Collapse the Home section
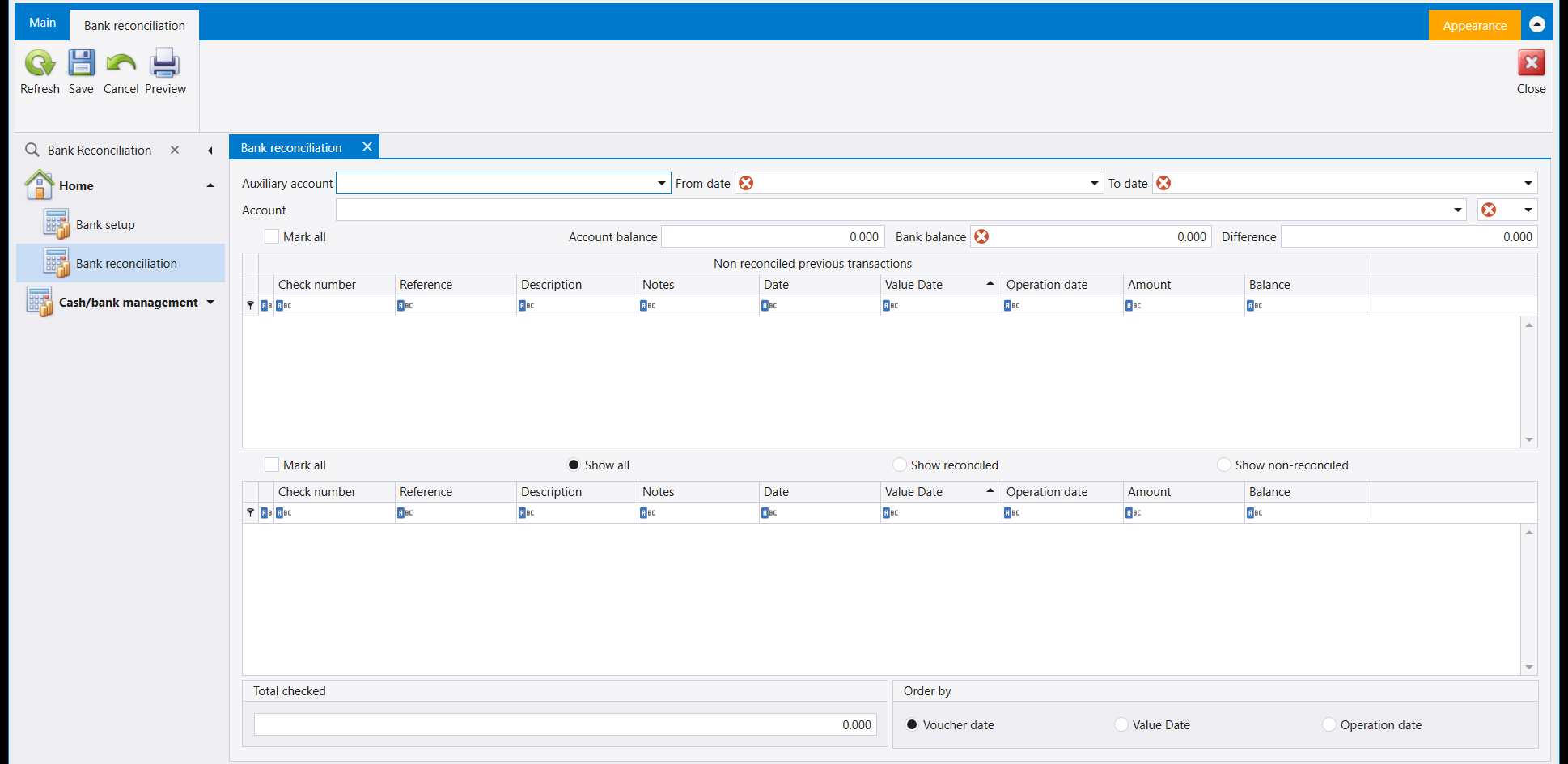 coord(210,185)
